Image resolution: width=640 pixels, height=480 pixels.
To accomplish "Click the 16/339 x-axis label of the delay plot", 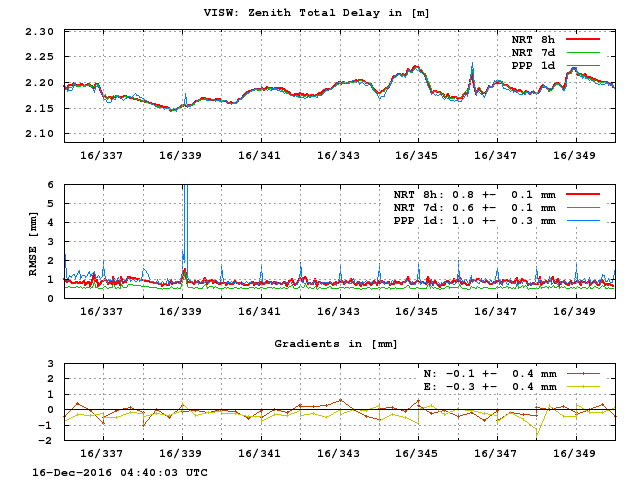I will pyautogui.click(x=180, y=156).
